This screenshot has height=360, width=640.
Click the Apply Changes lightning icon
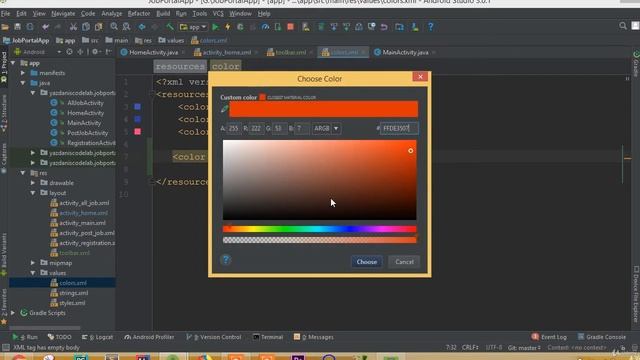point(228,27)
